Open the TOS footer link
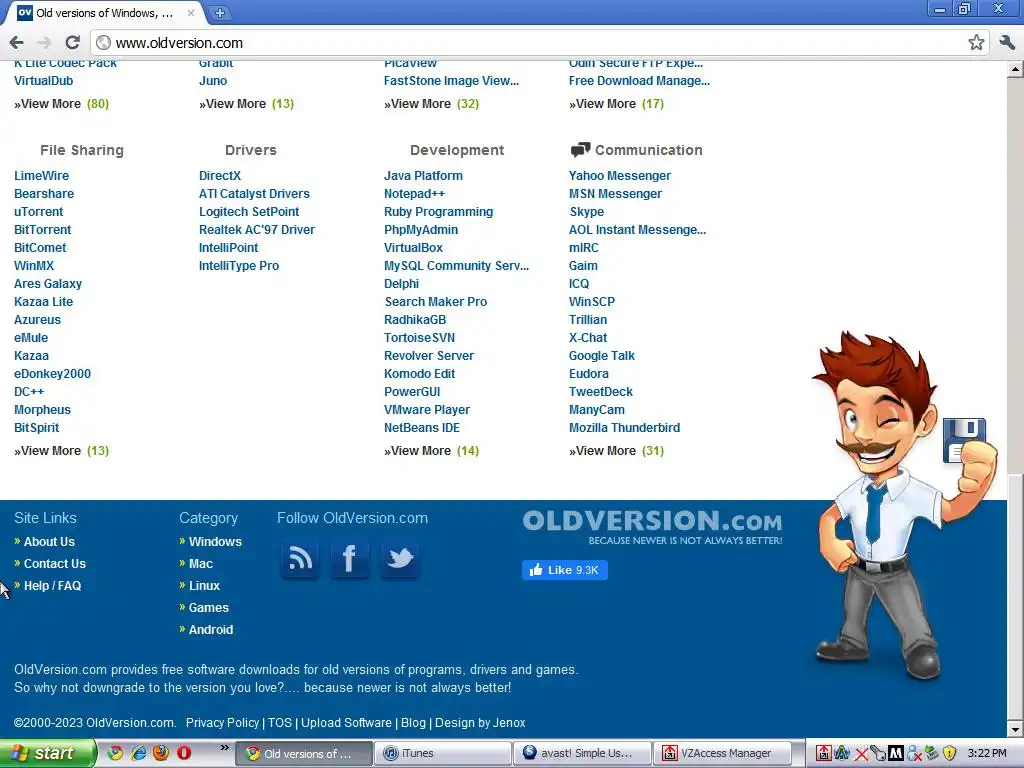This screenshot has height=768, width=1024. point(280,723)
